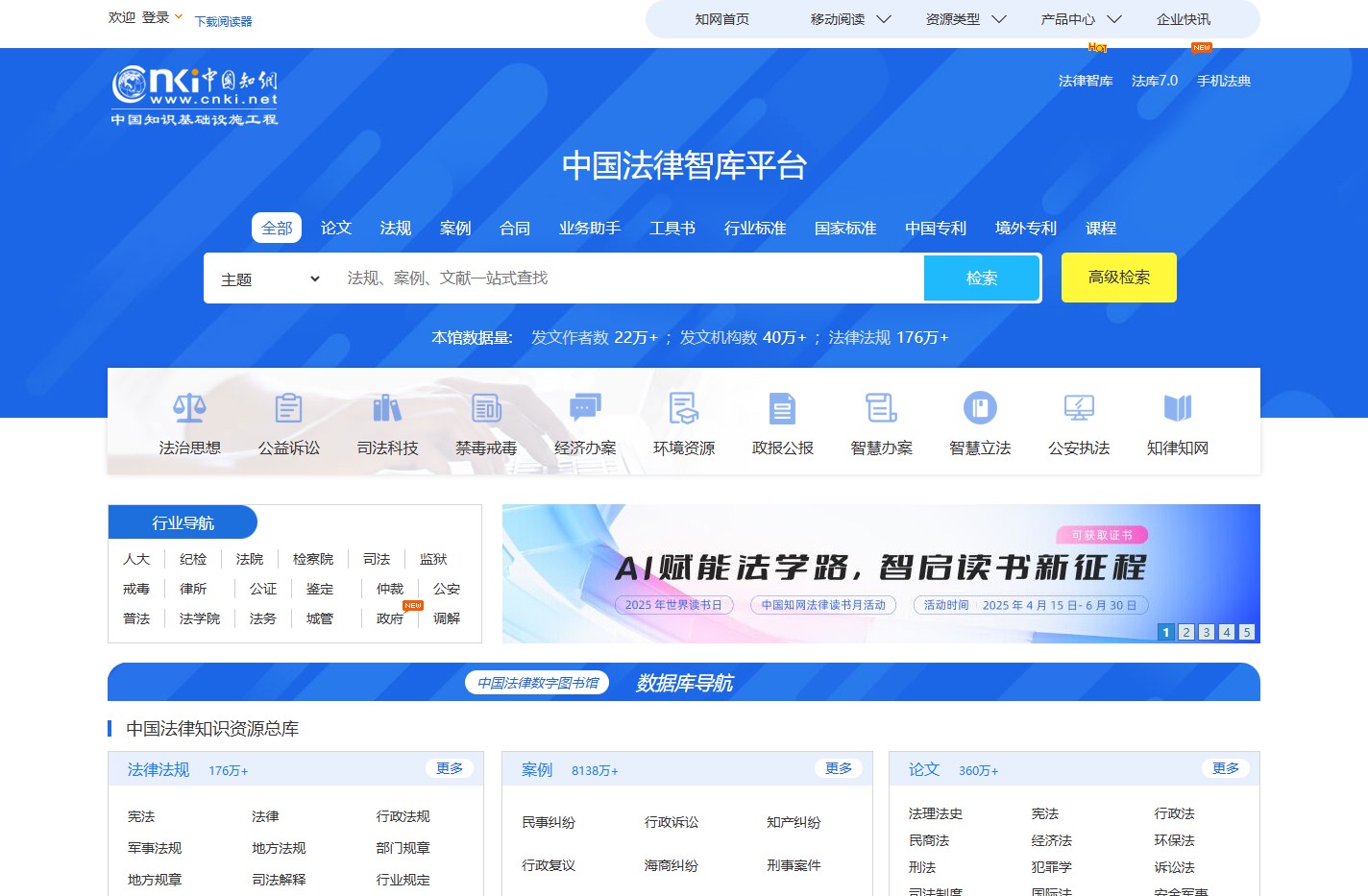Open the 下载阅读器 link
Viewport: 1368px width, 896px height.
pos(223,21)
